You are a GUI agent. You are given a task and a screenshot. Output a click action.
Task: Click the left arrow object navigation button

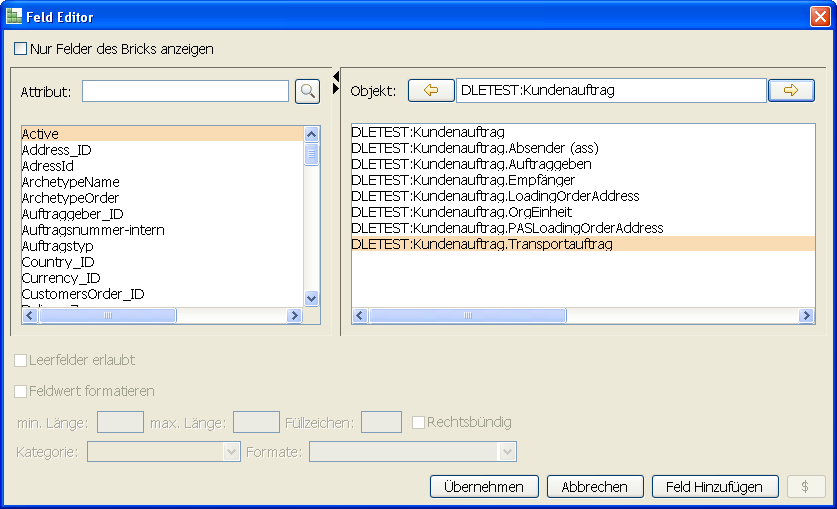430,91
